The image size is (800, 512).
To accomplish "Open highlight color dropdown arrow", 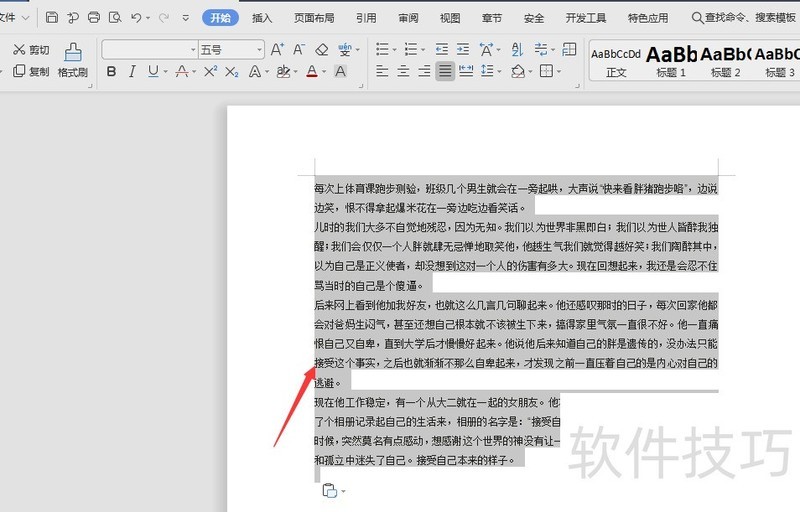I will 295,72.
